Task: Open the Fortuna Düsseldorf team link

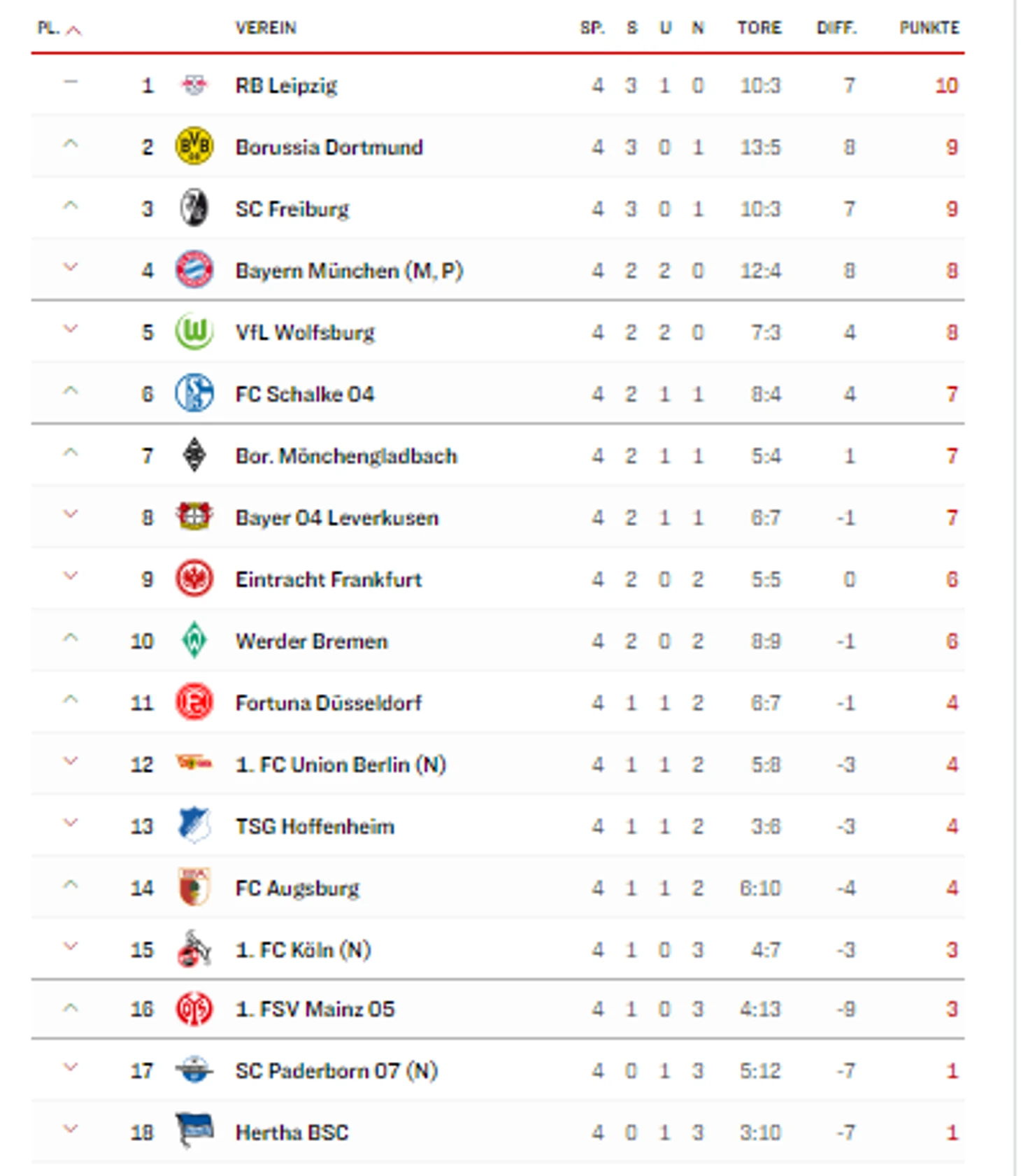Action: (329, 702)
